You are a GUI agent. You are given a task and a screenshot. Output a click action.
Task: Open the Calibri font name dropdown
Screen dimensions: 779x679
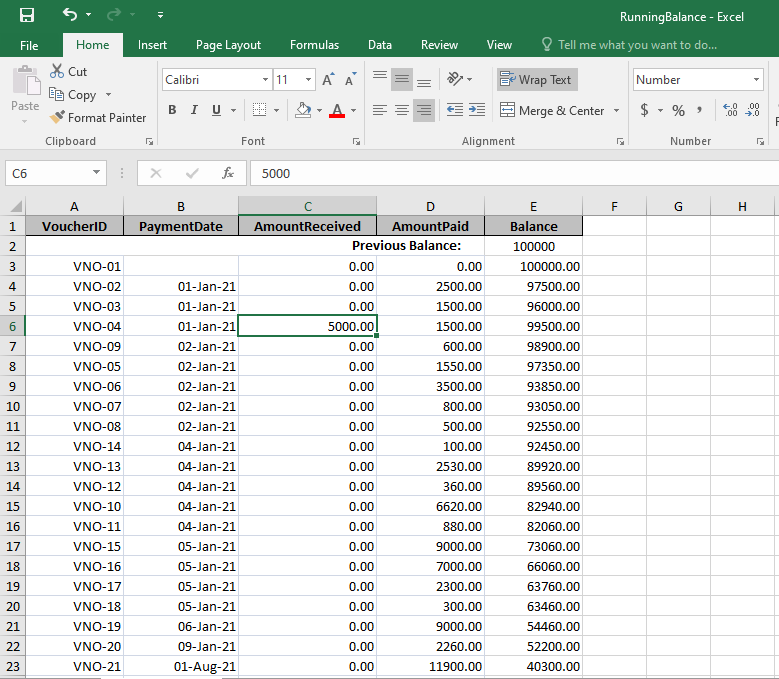[x=265, y=79]
